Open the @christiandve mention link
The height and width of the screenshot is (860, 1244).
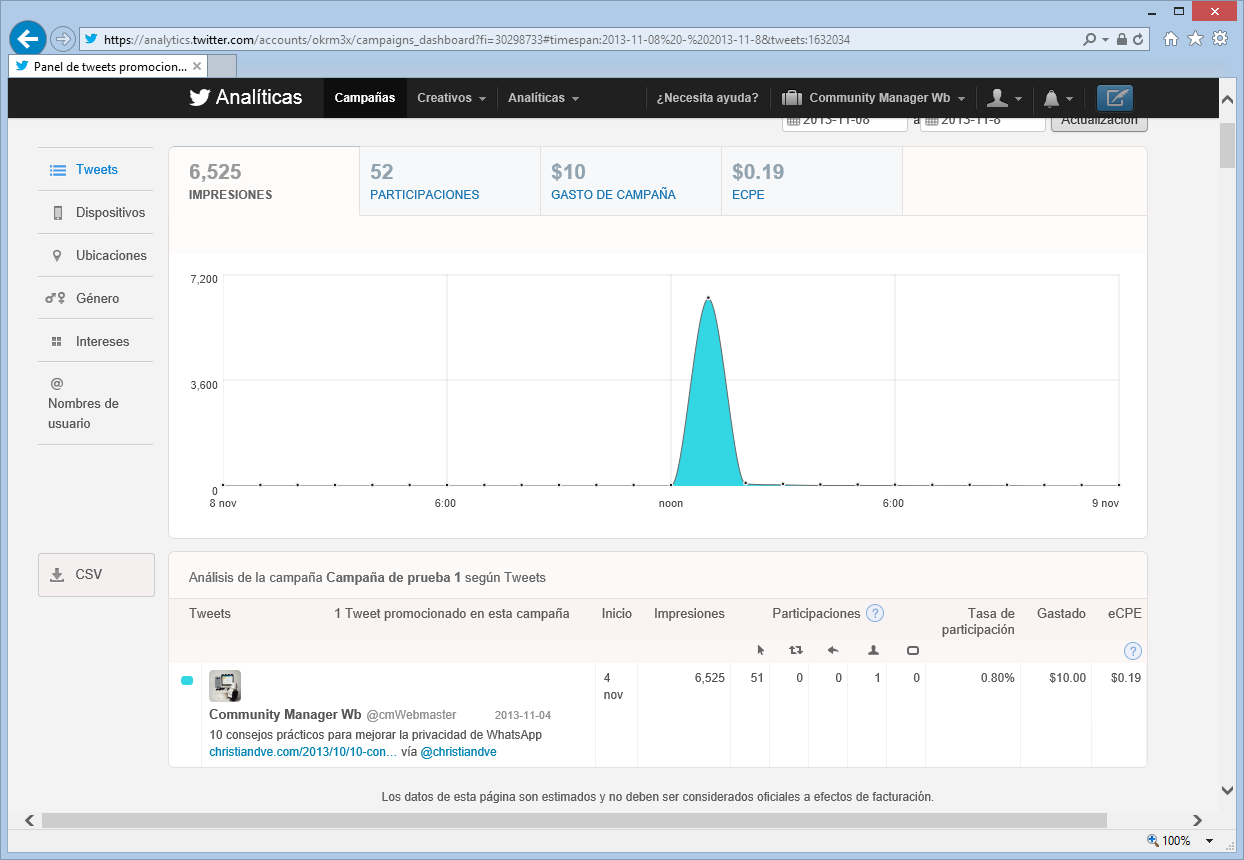click(x=458, y=752)
